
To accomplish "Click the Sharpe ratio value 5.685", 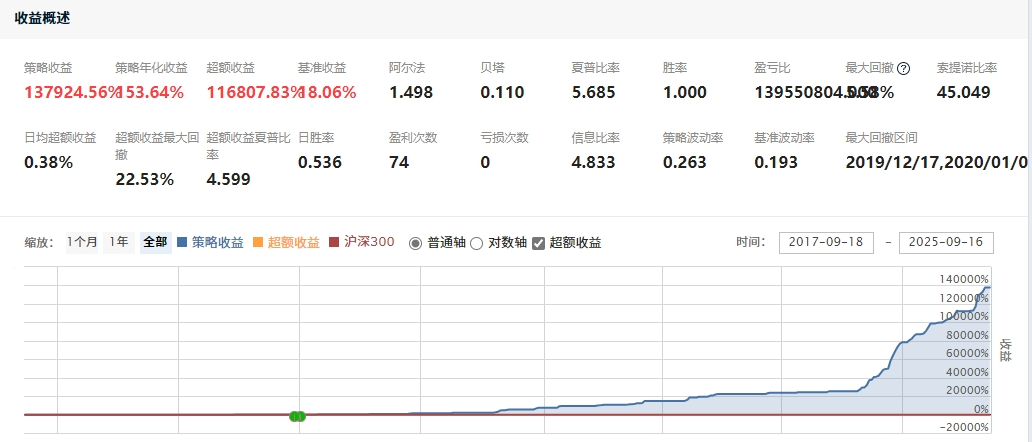I will (x=593, y=93).
